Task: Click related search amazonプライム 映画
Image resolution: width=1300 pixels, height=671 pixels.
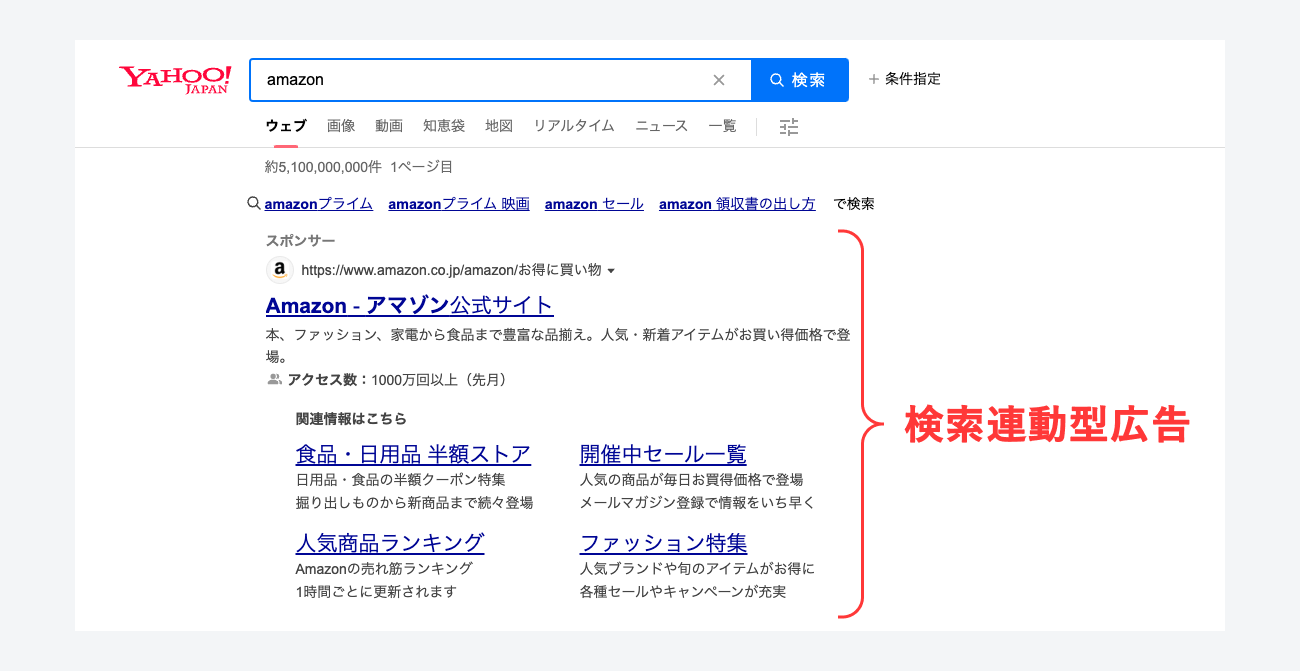Action: (459, 204)
